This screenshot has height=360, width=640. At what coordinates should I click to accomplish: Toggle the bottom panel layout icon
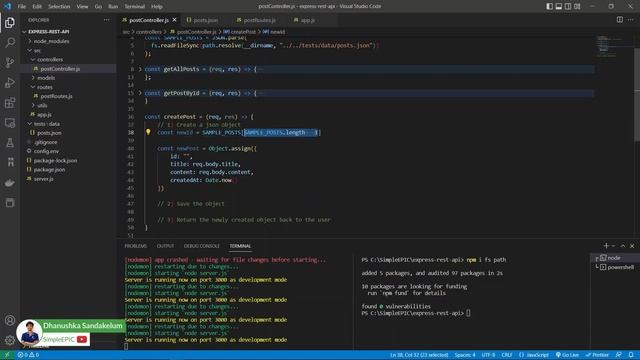click(x=559, y=6)
